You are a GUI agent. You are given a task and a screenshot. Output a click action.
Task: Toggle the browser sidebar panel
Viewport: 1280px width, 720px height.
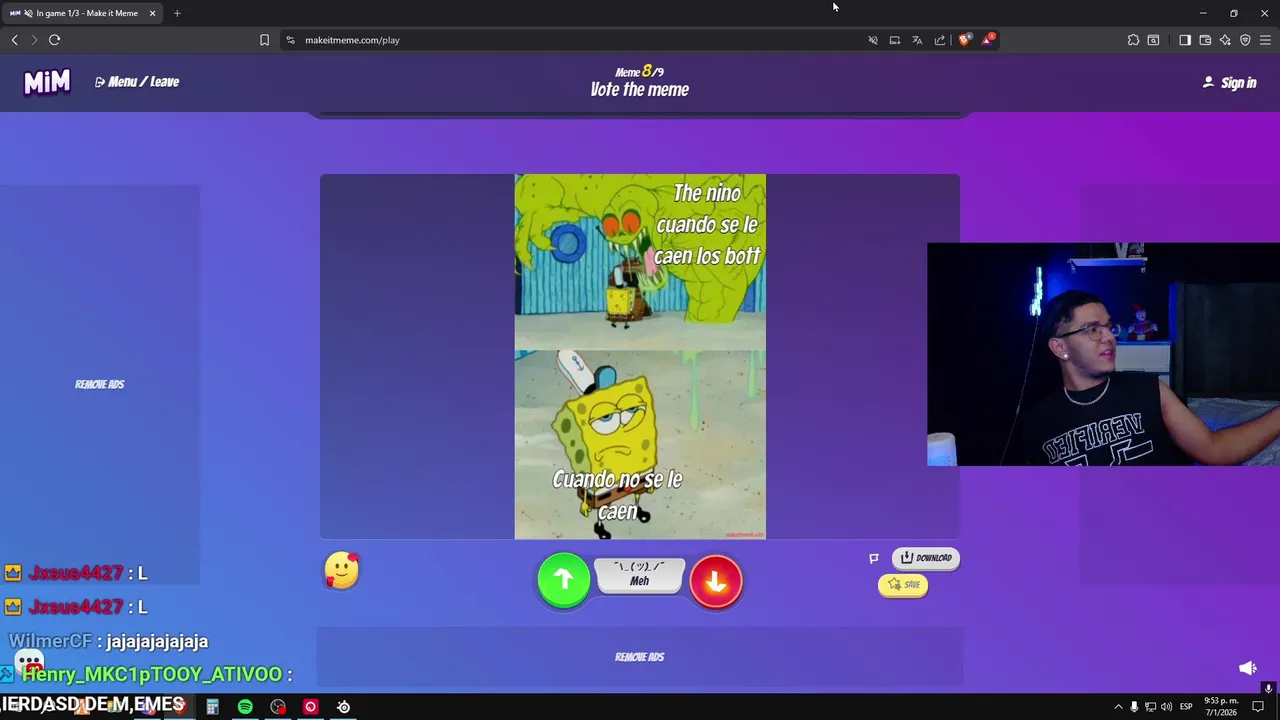point(1185,40)
